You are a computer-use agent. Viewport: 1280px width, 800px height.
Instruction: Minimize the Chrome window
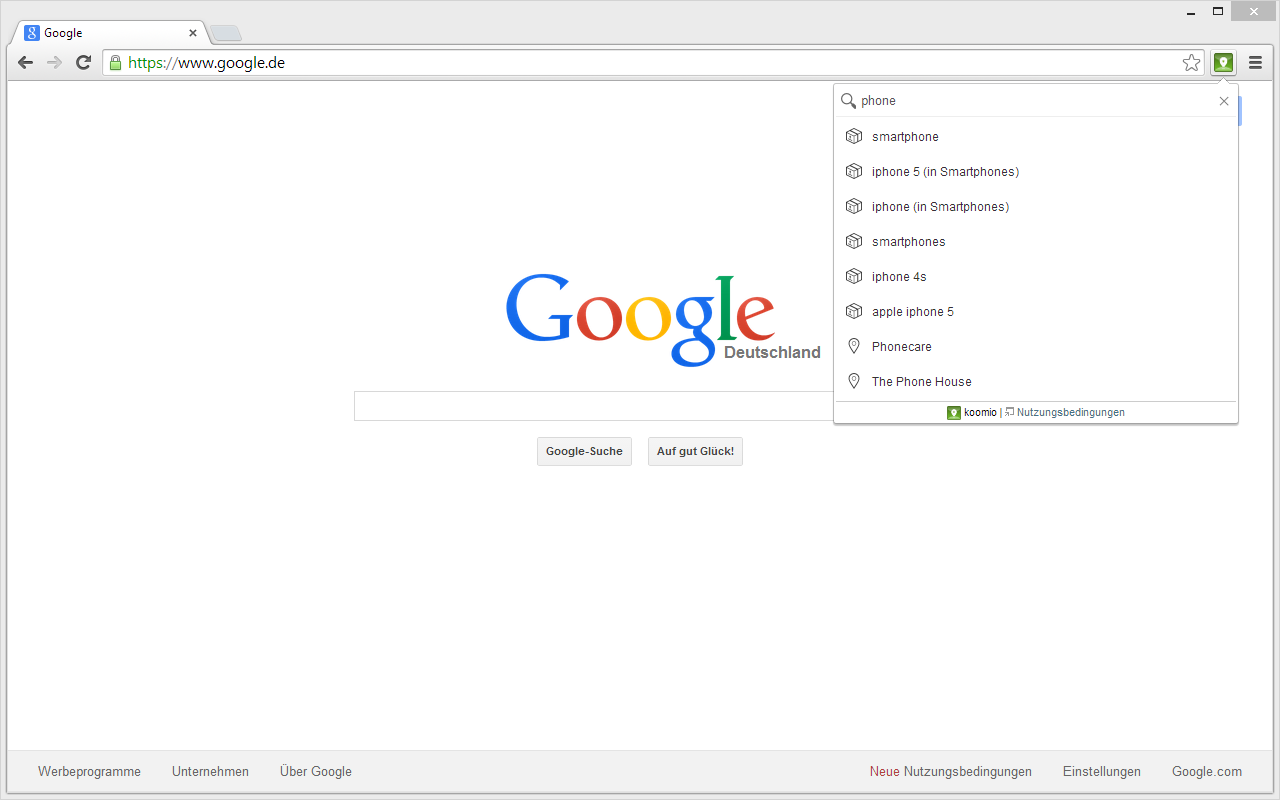pos(1190,12)
